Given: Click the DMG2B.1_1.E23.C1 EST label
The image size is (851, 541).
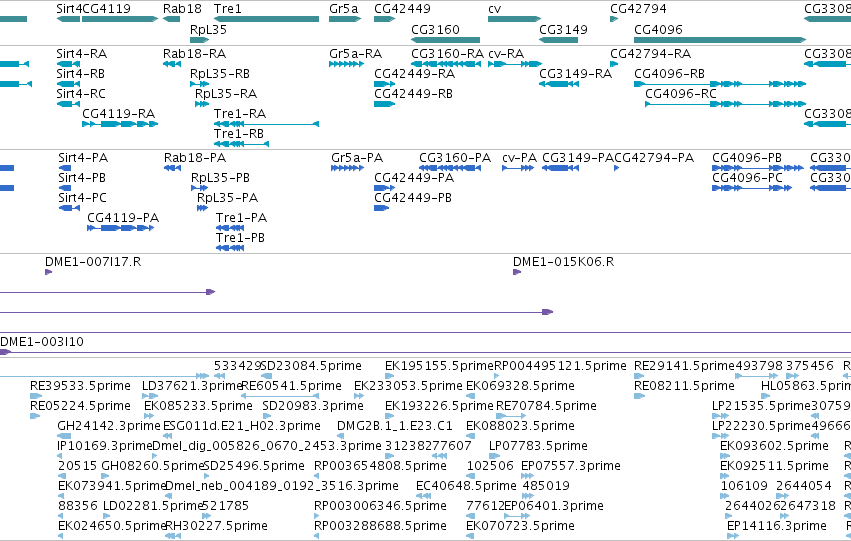Looking at the screenshot, I should click(x=395, y=426).
